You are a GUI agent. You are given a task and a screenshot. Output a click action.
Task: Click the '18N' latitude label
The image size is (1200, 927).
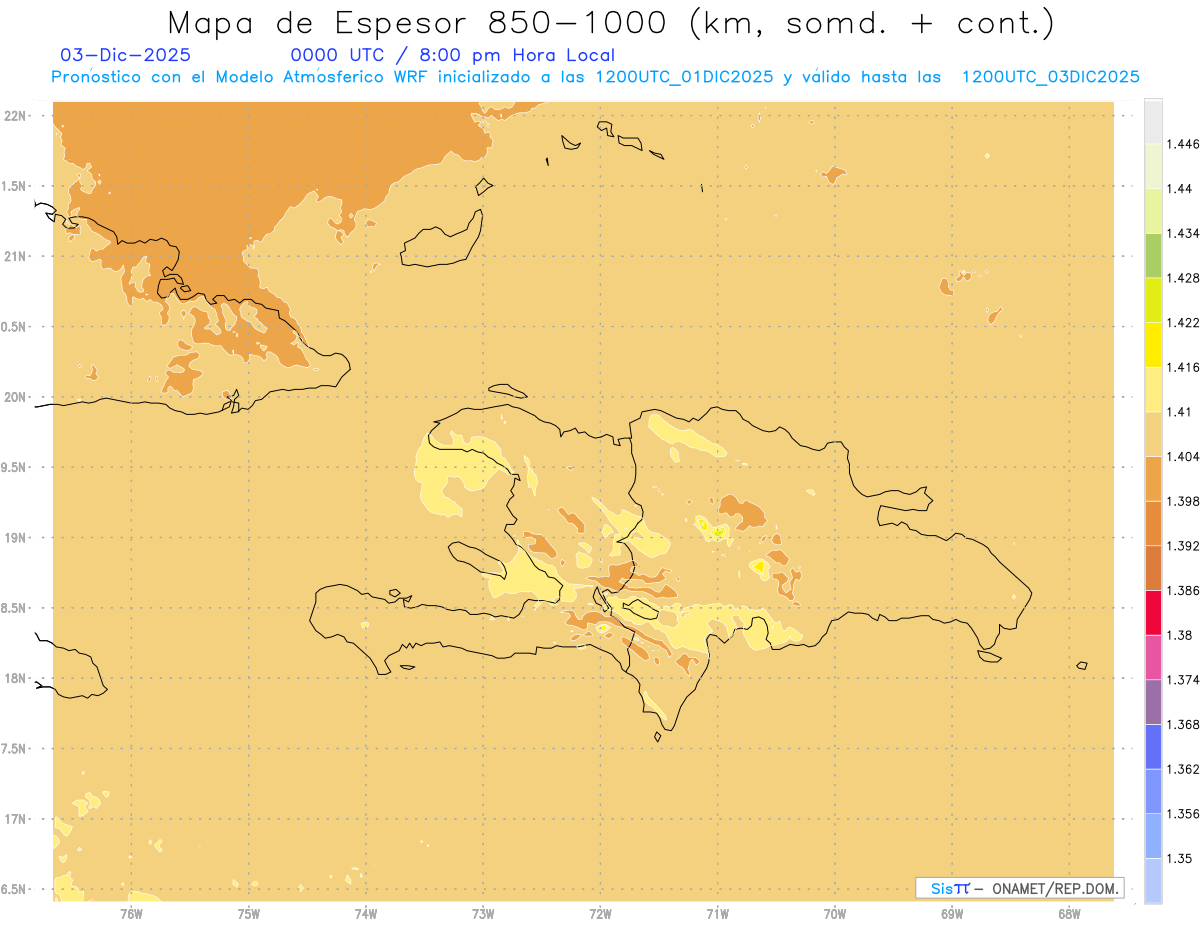(x=16, y=678)
